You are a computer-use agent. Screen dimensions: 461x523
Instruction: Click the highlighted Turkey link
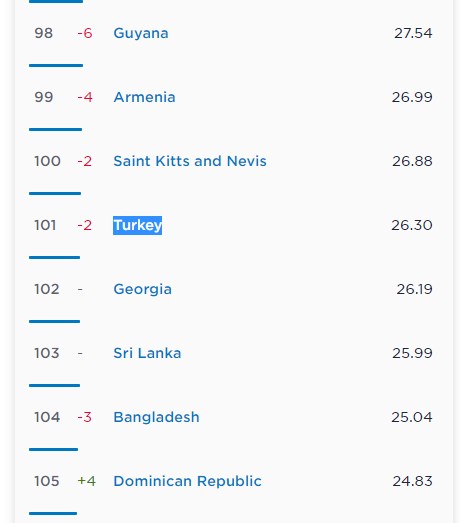click(137, 225)
